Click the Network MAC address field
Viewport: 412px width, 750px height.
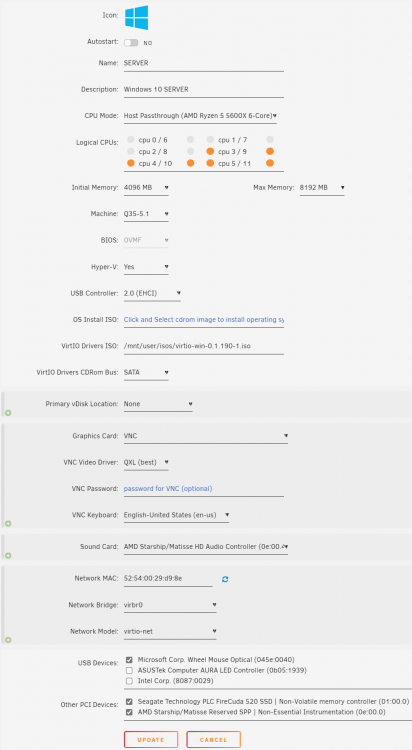(x=168, y=579)
